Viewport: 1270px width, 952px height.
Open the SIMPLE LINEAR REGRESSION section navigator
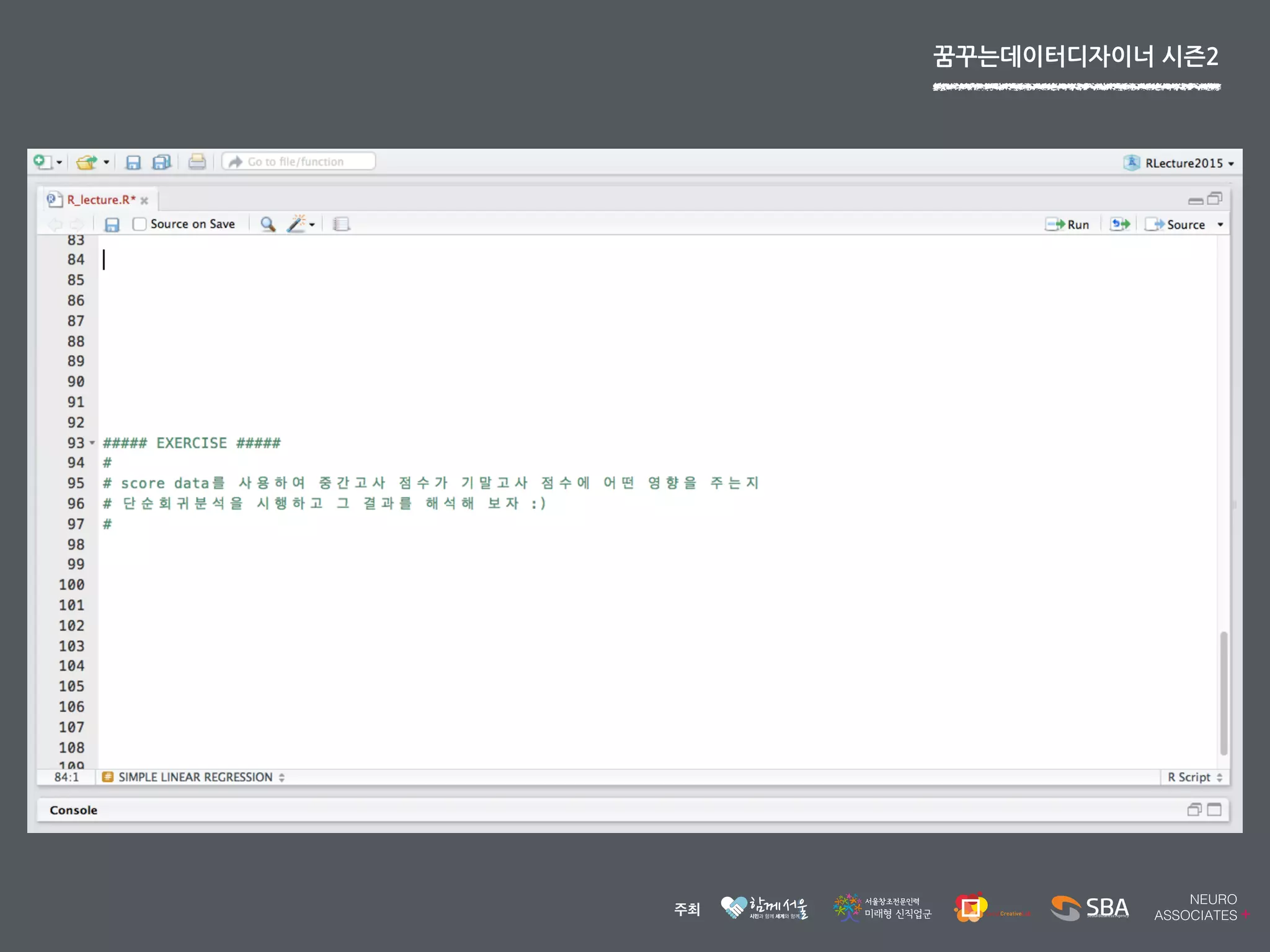[x=195, y=777]
